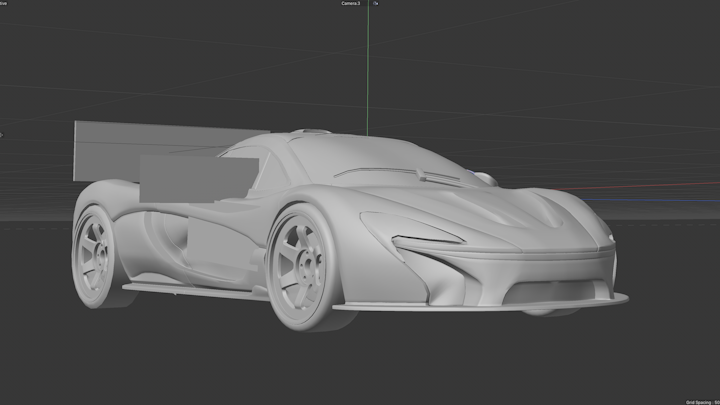Image resolution: width=720 pixels, height=405 pixels.
Task: Click the small icon right of Camera.3
Action: click(376, 3)
